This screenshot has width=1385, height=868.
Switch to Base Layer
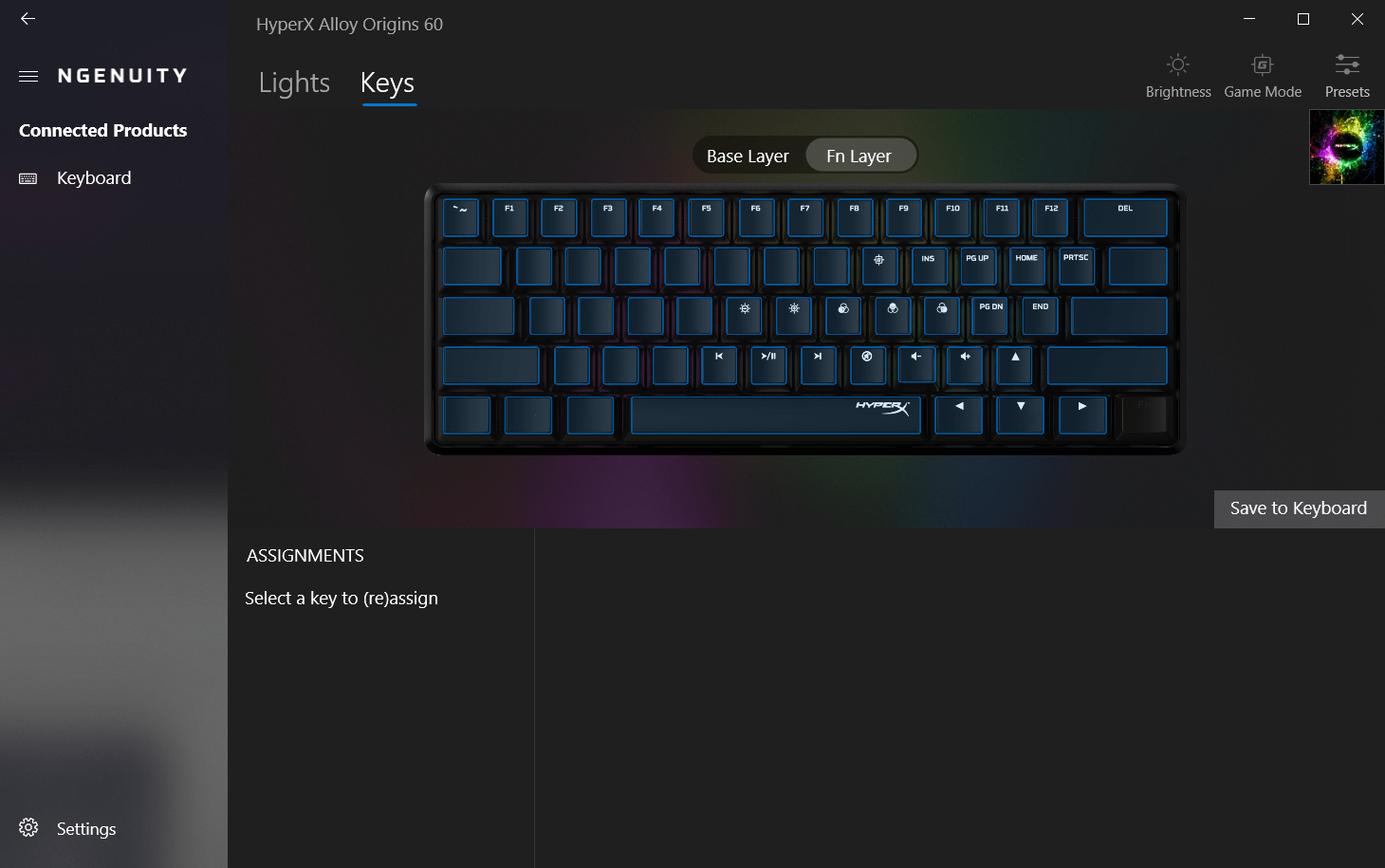point(748,156)
